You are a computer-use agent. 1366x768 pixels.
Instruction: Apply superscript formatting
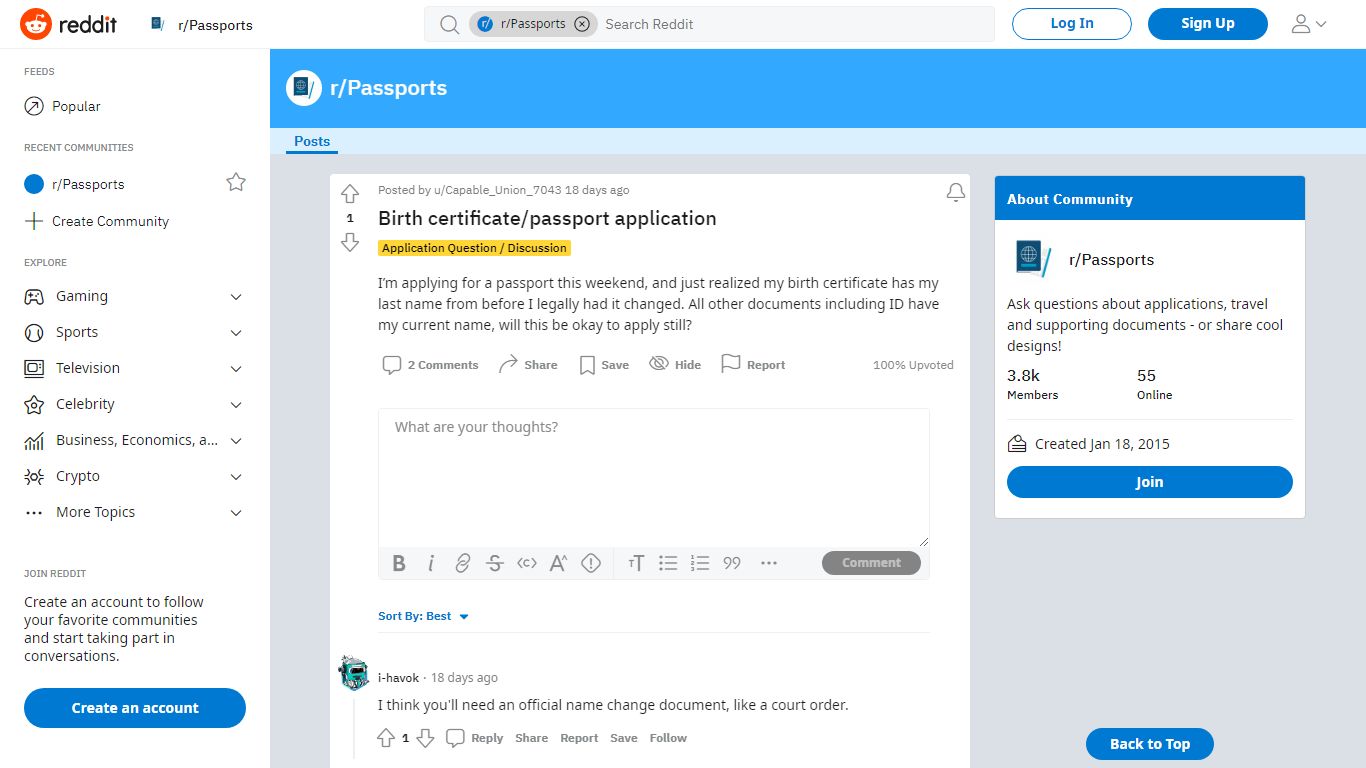click(559, 563)
